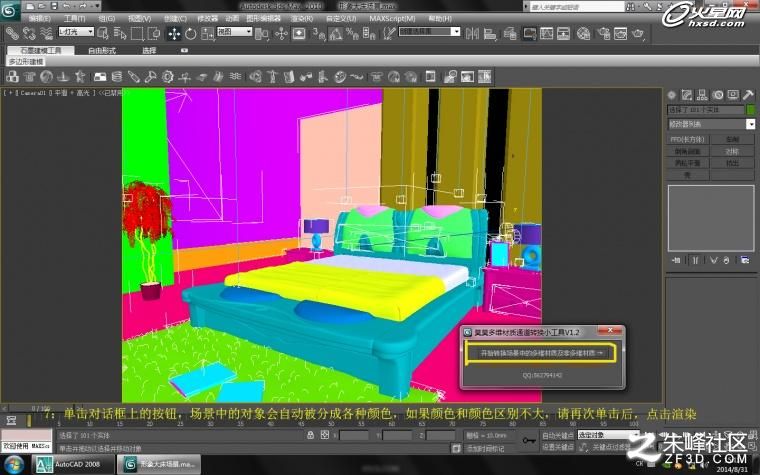Activate the Select and Rotate tool
This screenshot has width=760, height=475.
tap(190, 33)
